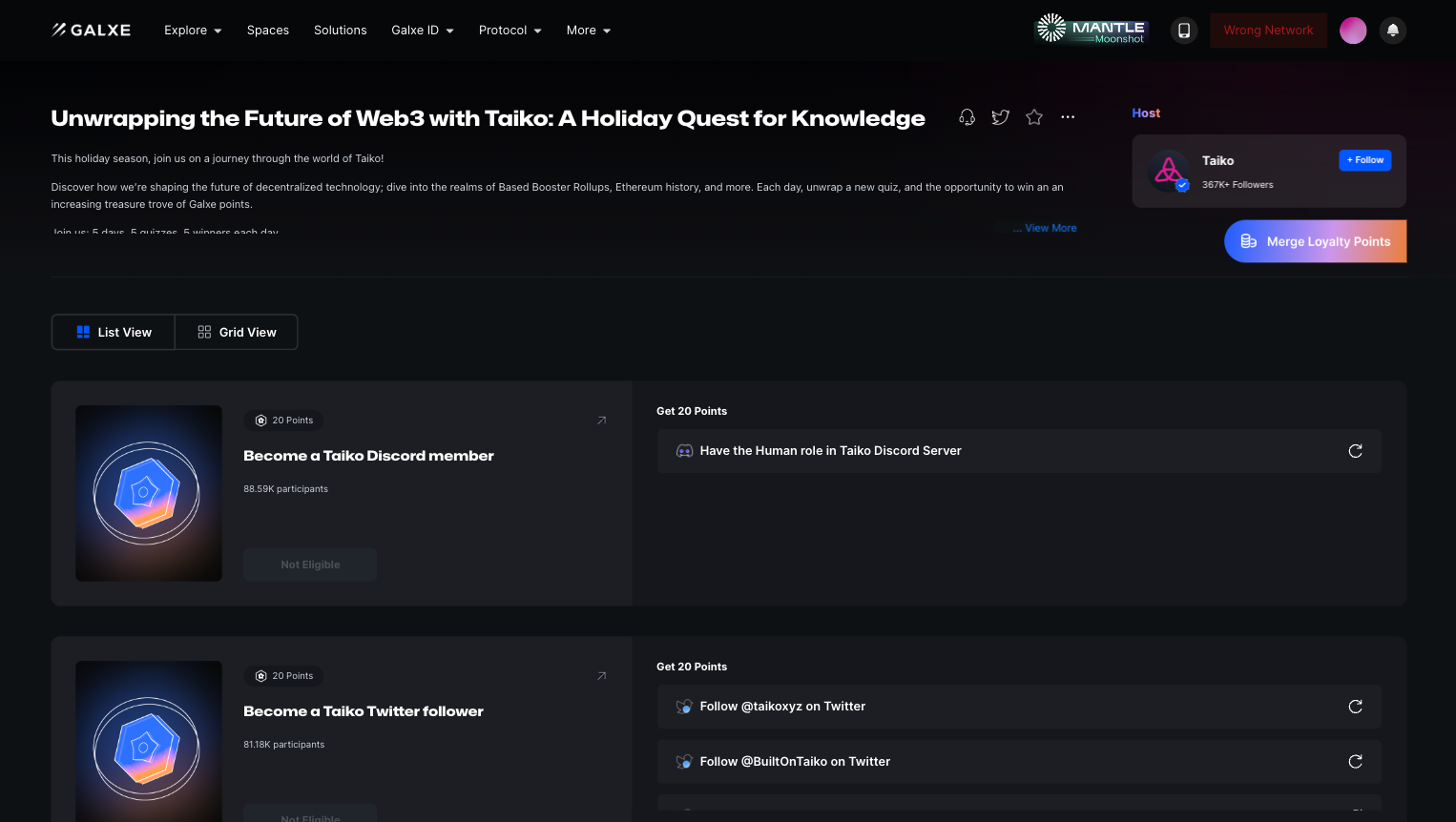Open the Solutions nav item
The image size is (1456, 822).
click(340, 31)
